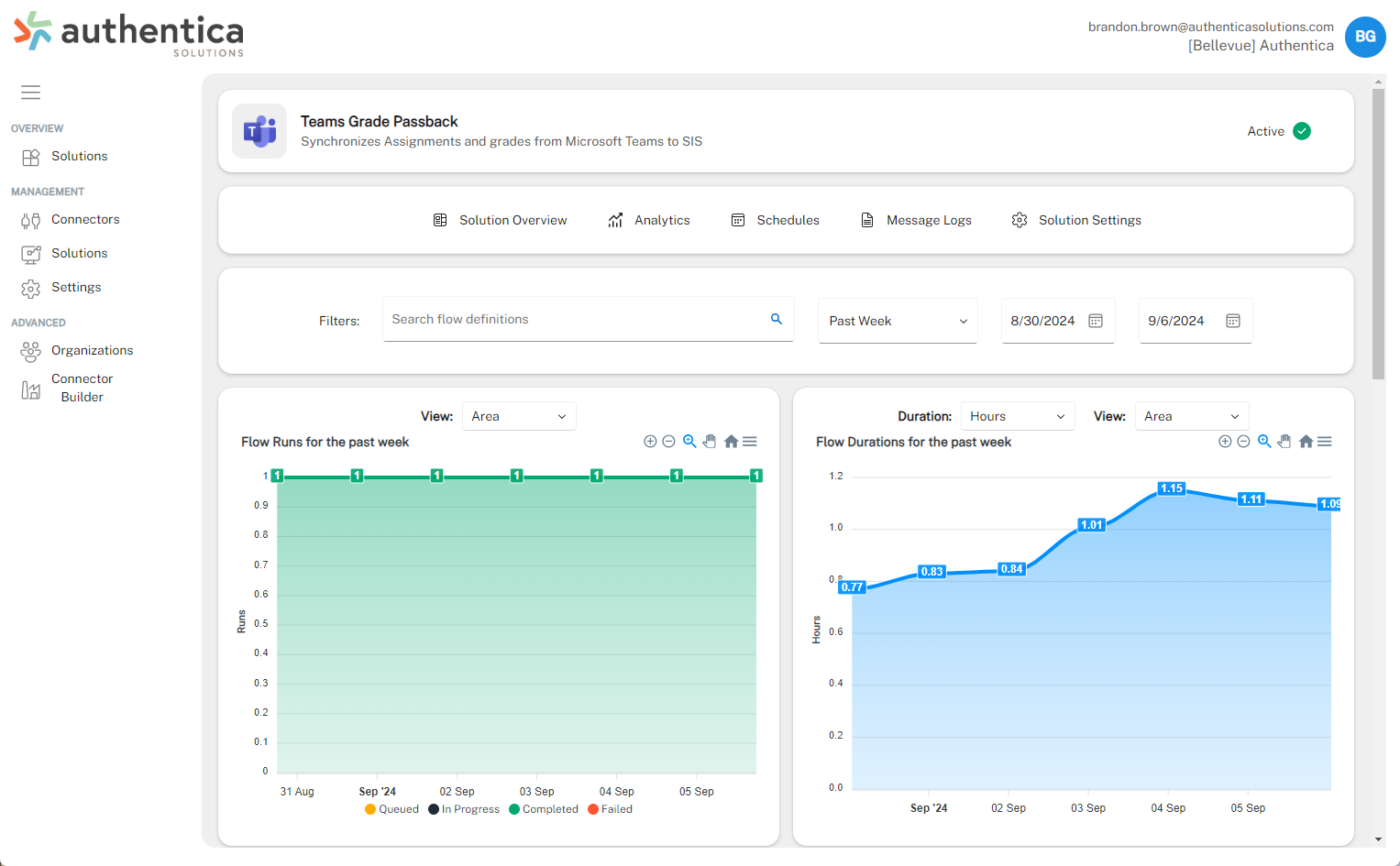Toggle Queued series in legend
Image resolution: width=1400 pixels, height=866 pixels.
(x=391, y=809)
